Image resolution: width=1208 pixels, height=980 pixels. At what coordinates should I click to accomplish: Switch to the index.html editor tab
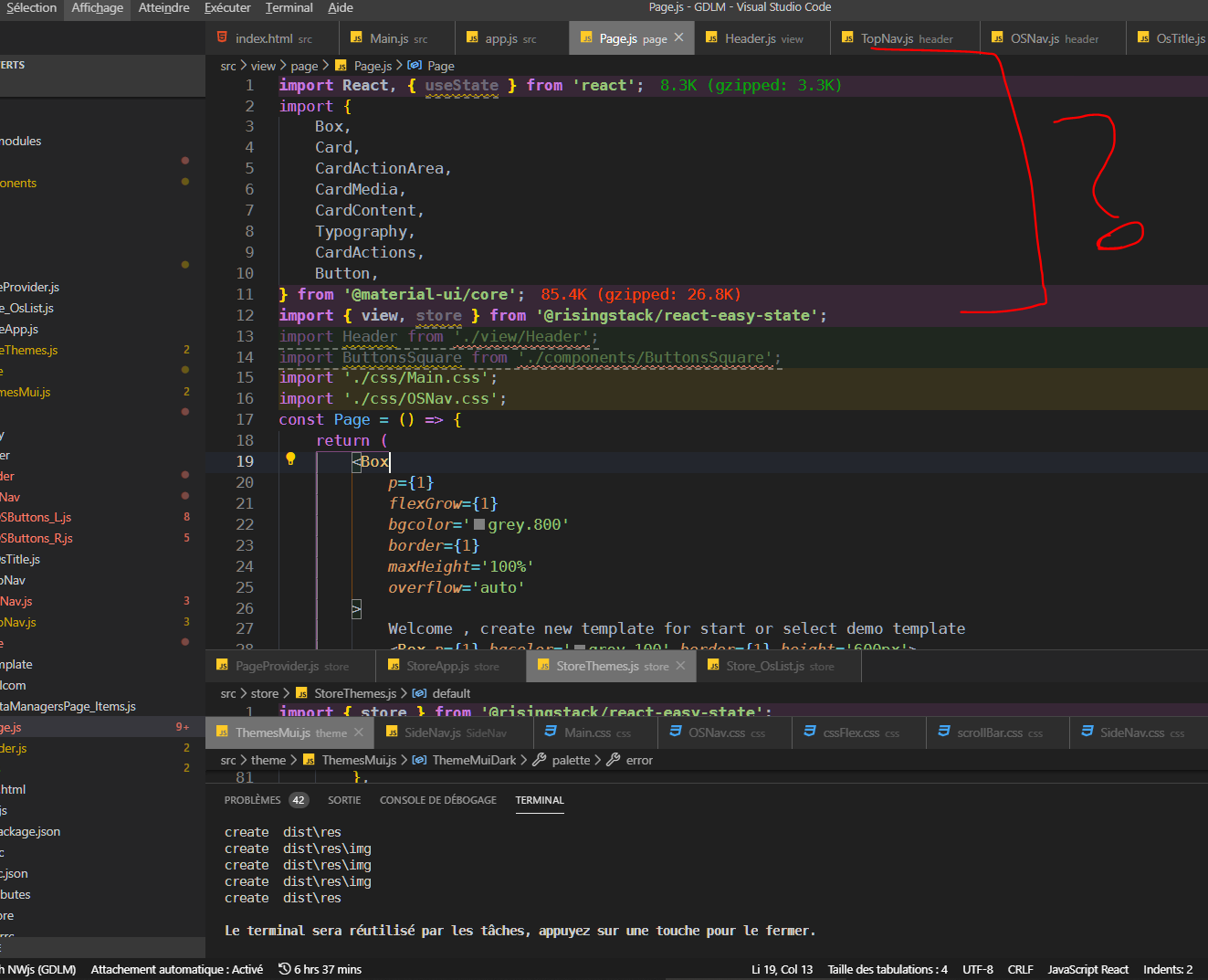click(x=272, y=38)
